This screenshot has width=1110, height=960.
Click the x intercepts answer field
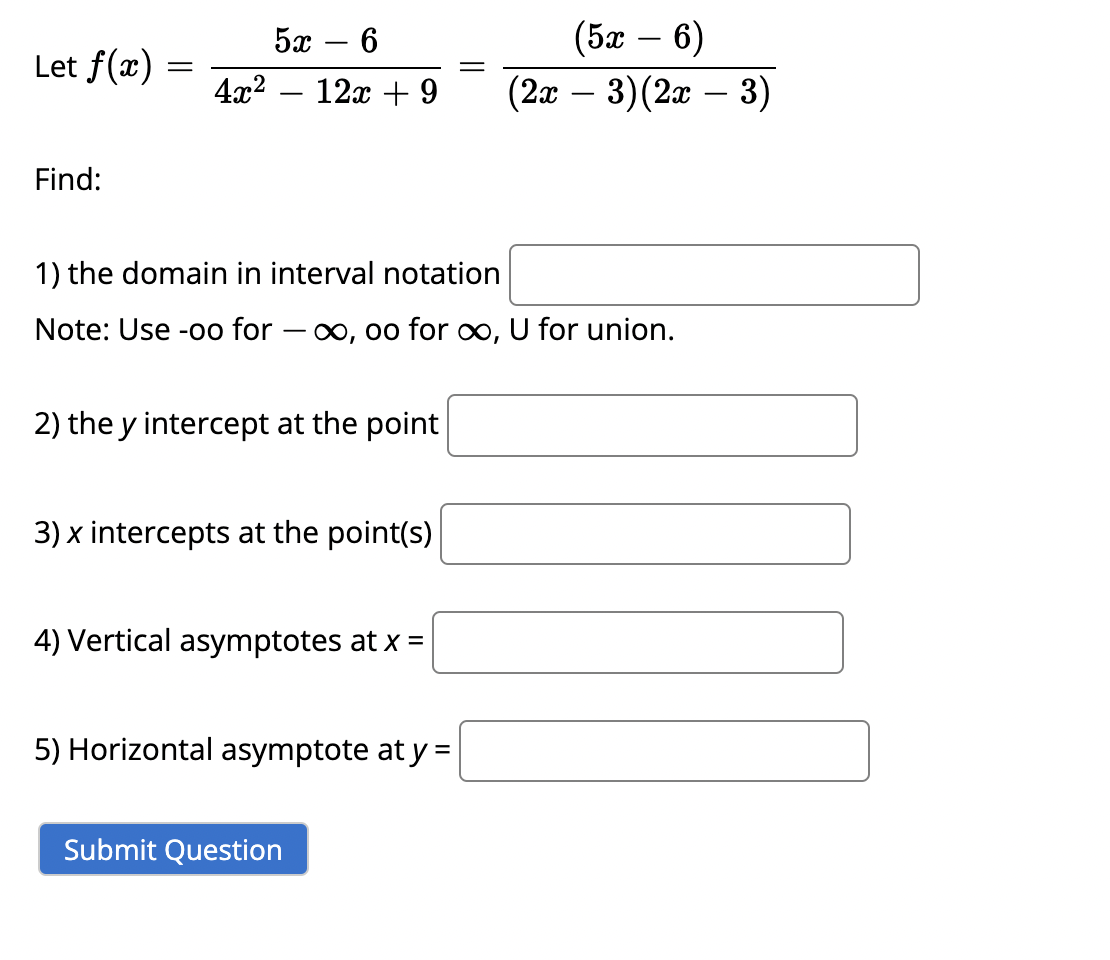[645, 533]
